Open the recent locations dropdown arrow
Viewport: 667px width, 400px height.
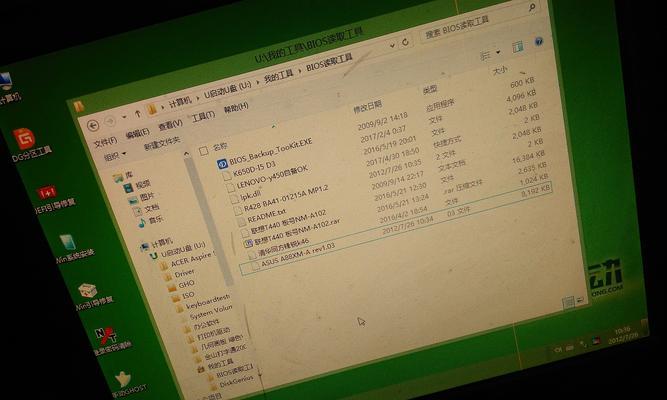click(124, 117)
